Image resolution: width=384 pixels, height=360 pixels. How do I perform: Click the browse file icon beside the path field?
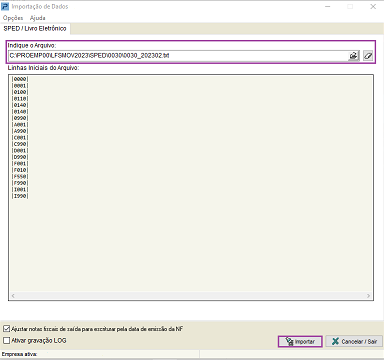354,56
